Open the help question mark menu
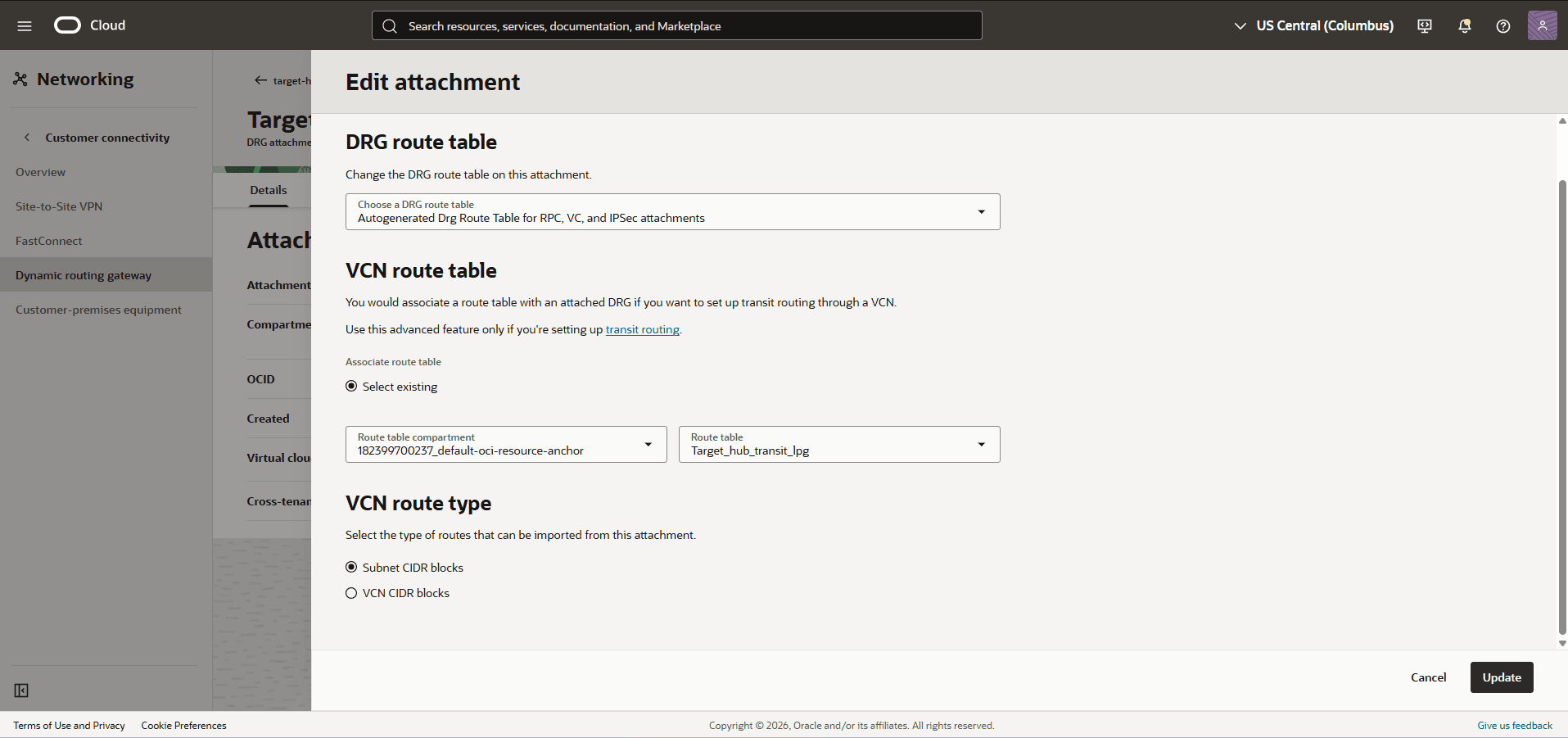1568x738 pixels. coord(1503,25)
